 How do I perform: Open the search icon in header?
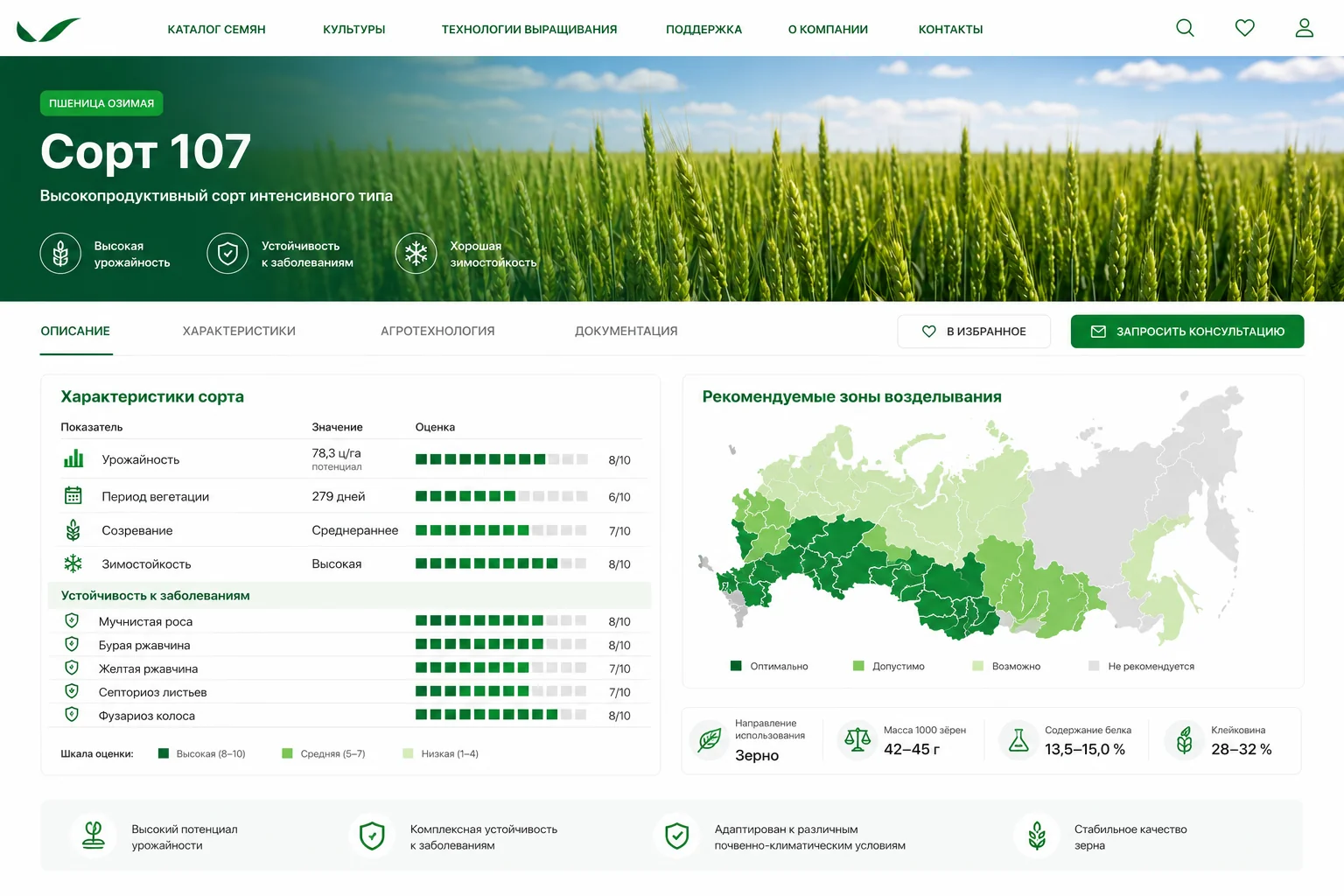[1185, 28]
